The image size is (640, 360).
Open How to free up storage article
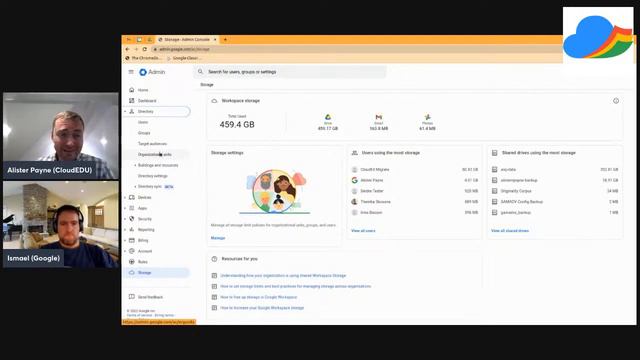pos(259,297)
